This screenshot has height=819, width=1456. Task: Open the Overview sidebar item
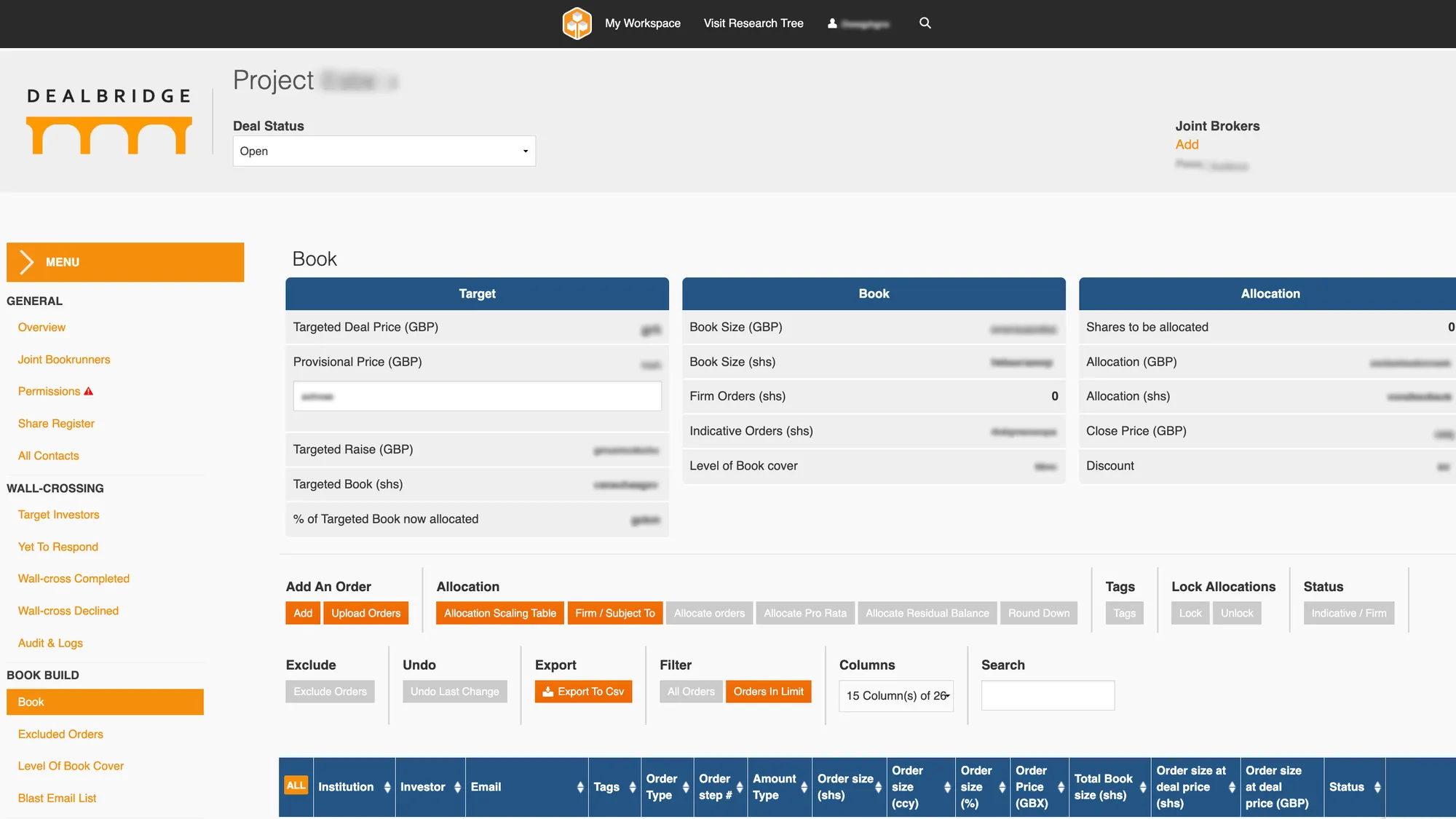pos(41,328)
